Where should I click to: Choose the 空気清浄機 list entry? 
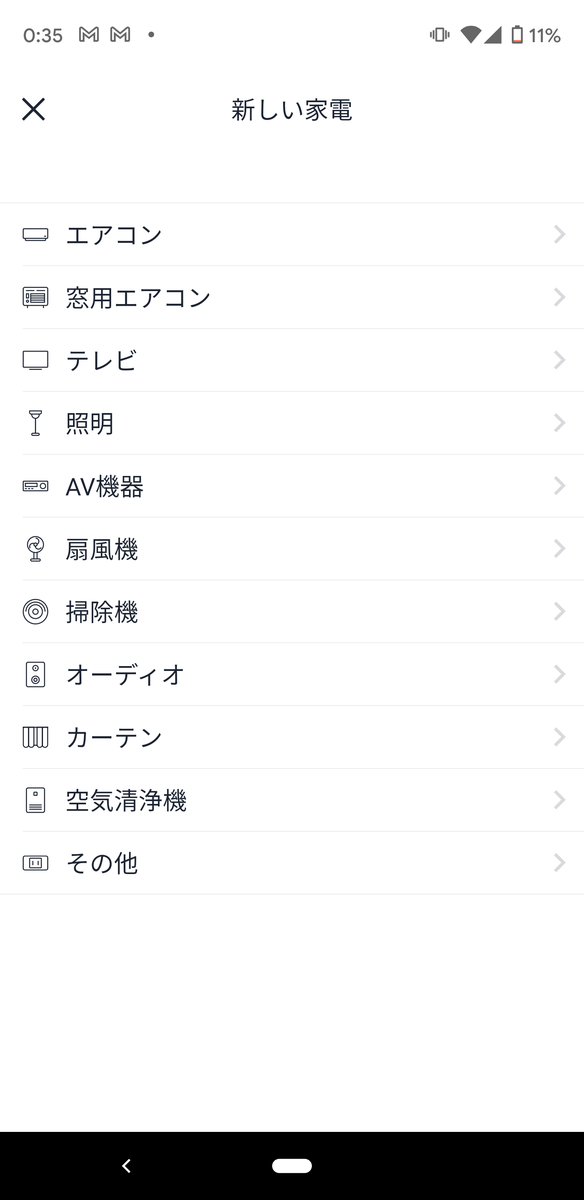click(x=292, y=800)
